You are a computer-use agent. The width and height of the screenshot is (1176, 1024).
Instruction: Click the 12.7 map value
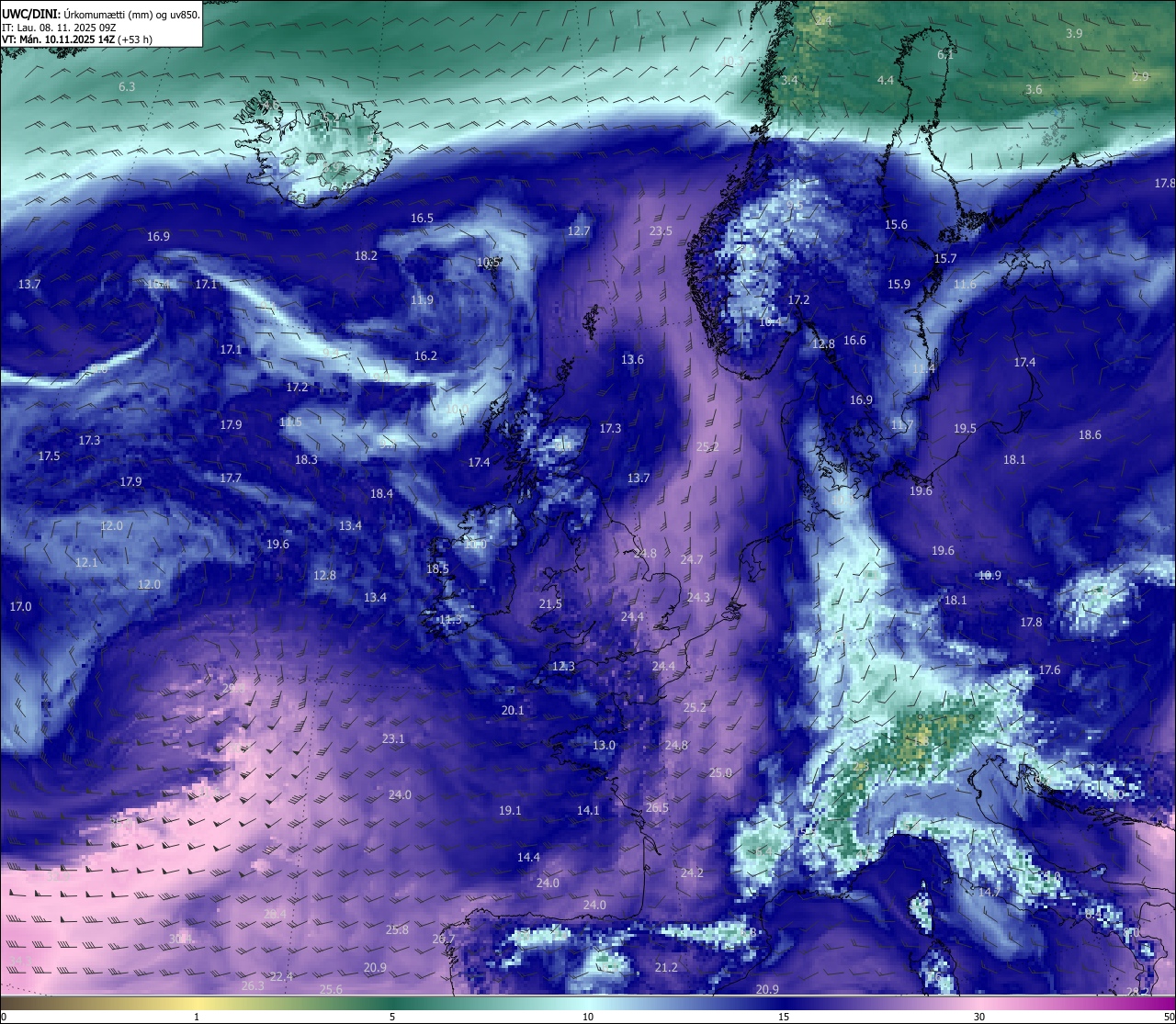[x=579, y=231]
